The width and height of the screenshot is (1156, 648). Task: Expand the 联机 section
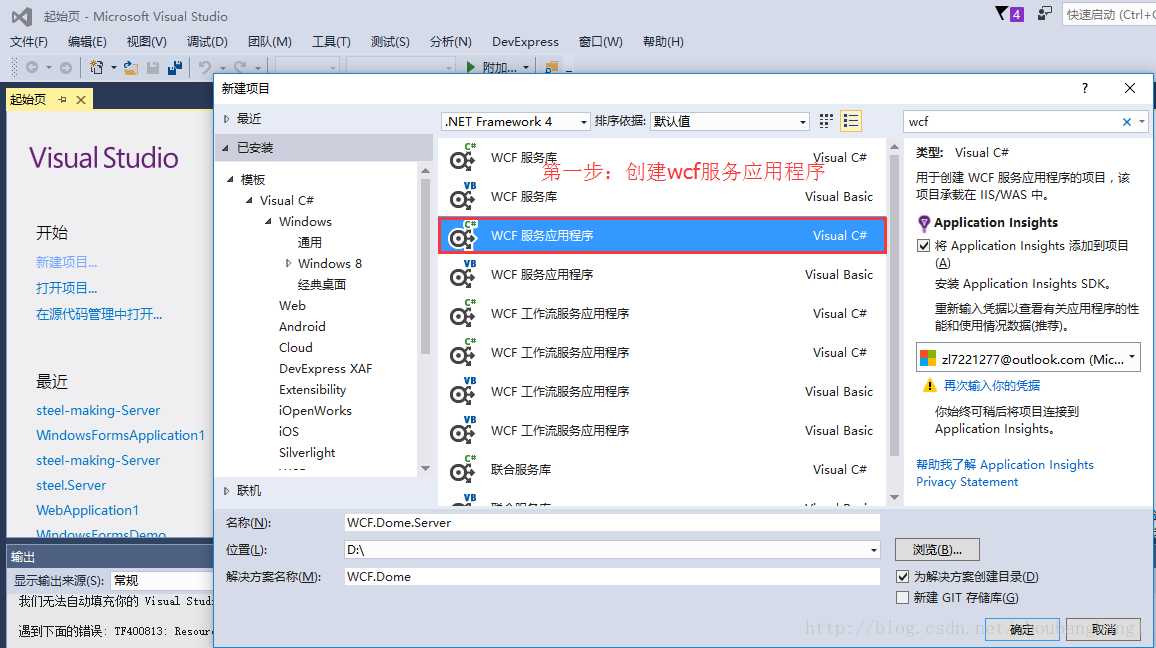(226, 491)
